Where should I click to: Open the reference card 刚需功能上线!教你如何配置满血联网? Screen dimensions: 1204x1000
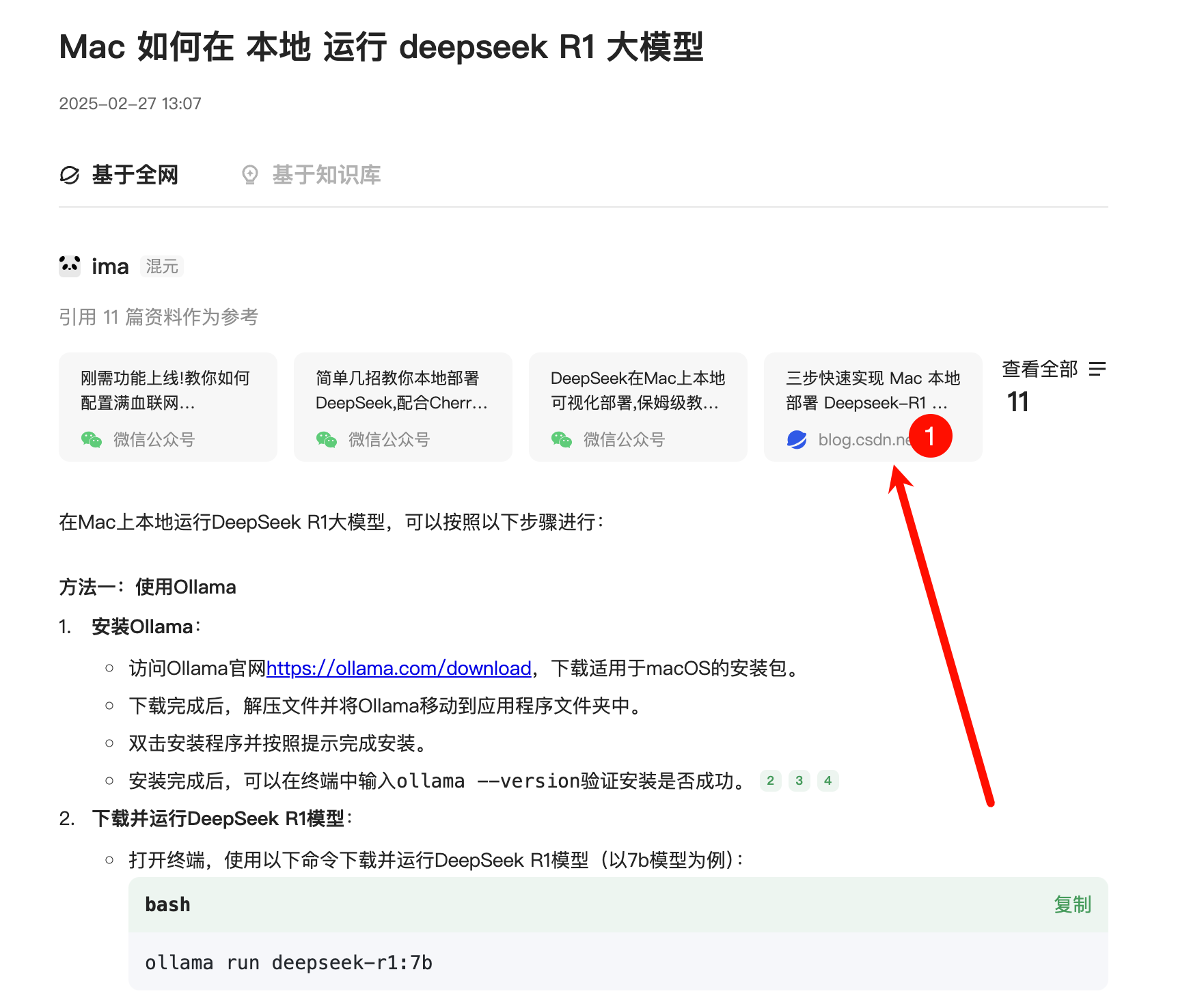tap(168, 407)
